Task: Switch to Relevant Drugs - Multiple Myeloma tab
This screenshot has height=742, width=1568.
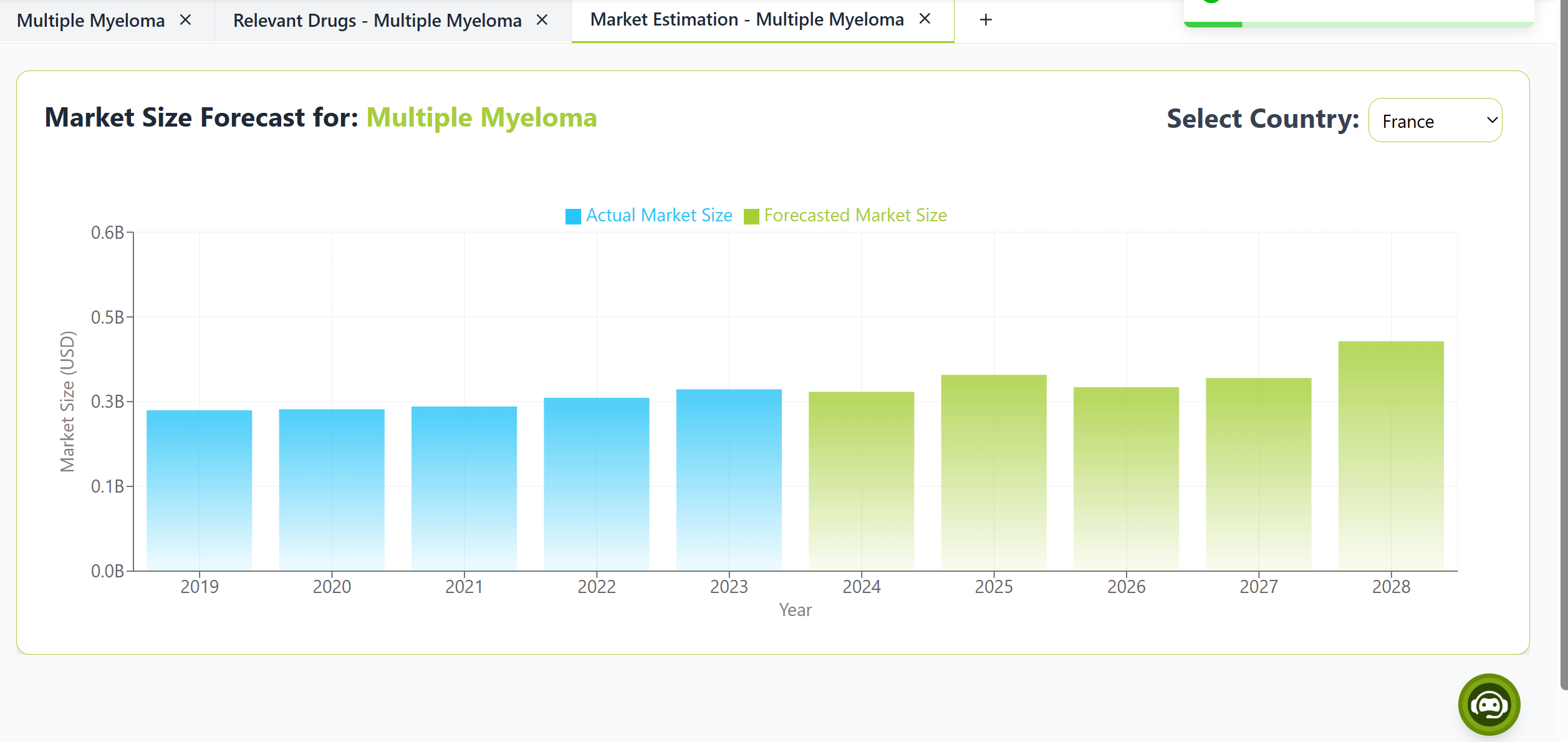Action: pos(377,21)
